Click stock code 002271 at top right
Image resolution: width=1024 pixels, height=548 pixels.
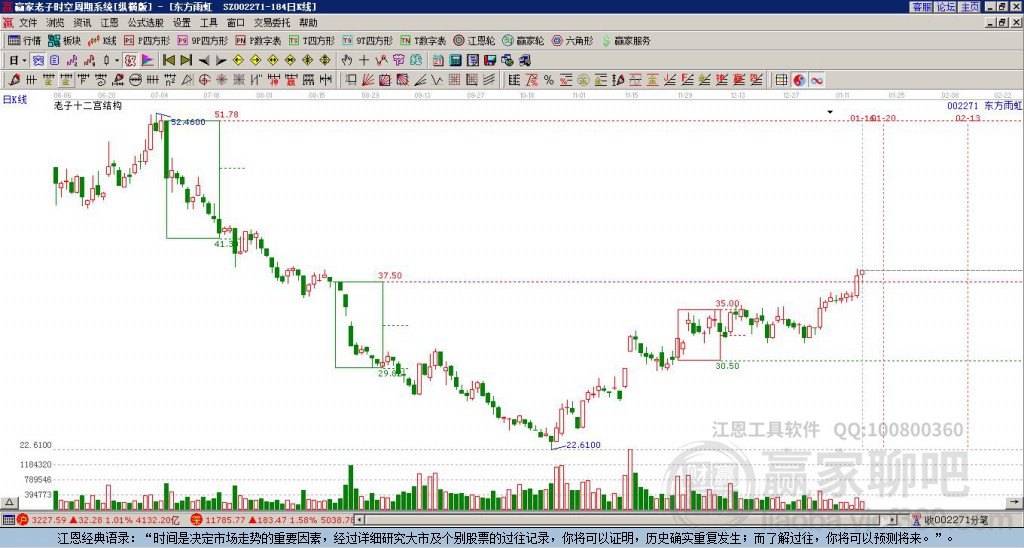point(963,105)
